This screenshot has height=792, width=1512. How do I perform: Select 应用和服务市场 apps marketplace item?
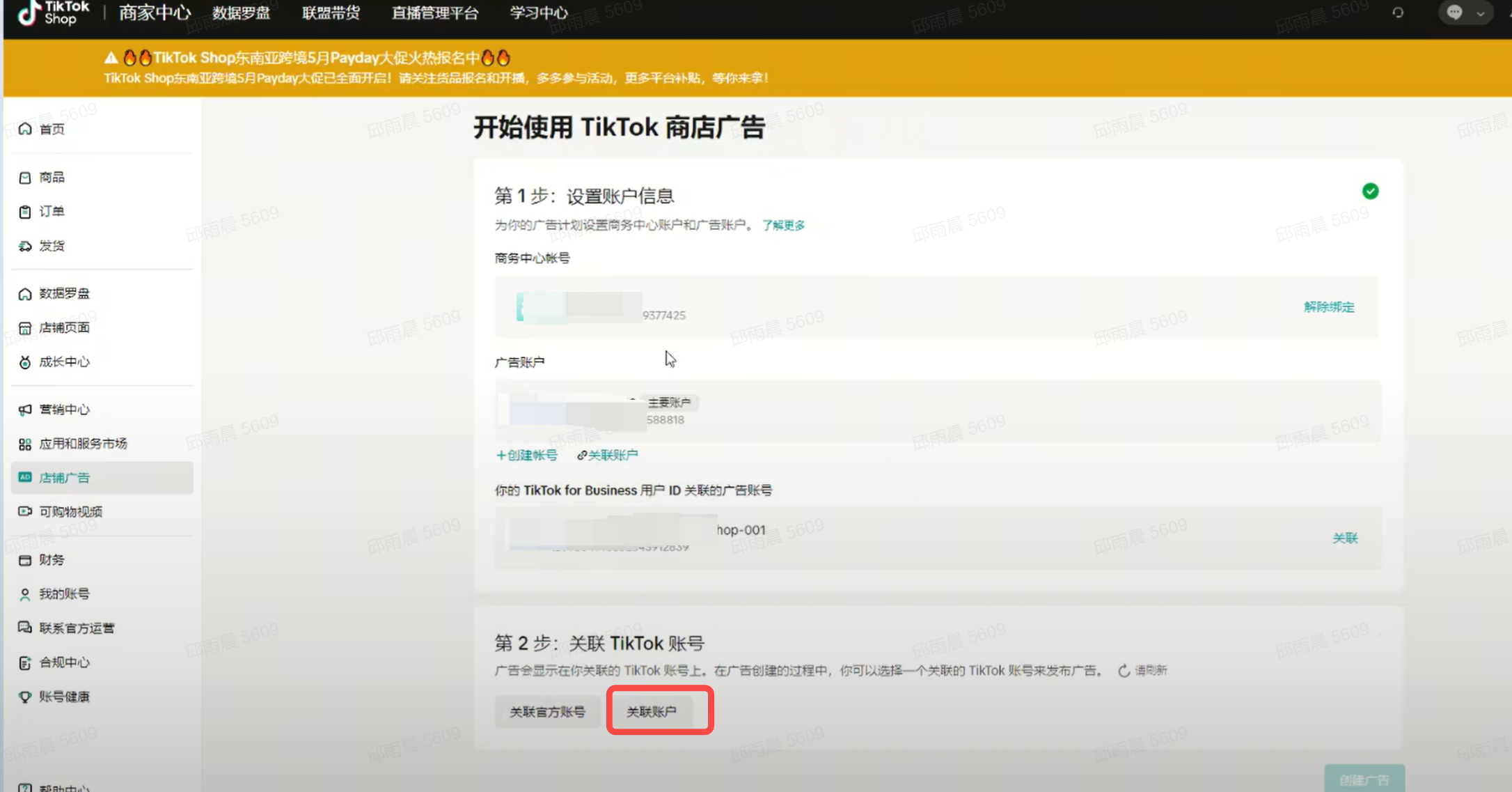(82, 444)
